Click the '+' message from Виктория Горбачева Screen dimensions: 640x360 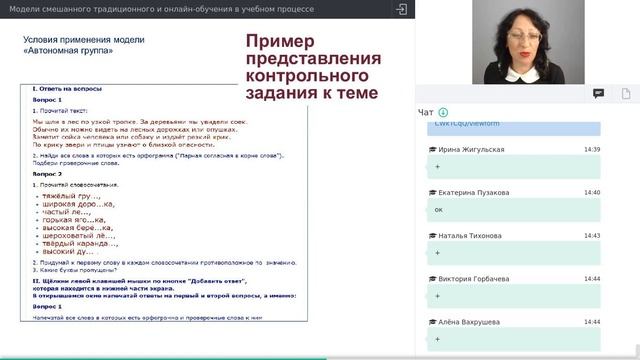click(513, 296)
